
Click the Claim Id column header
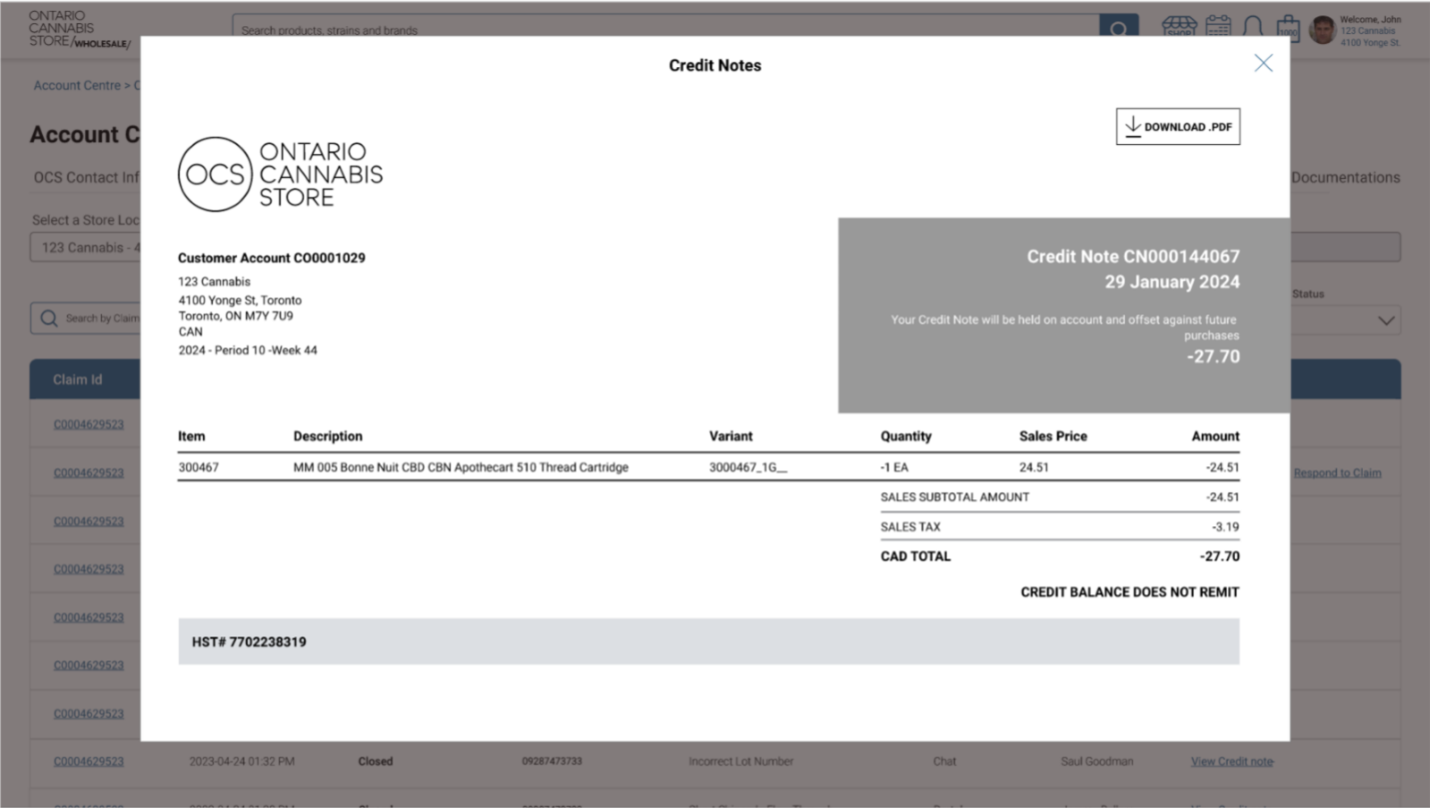[78, 380]
